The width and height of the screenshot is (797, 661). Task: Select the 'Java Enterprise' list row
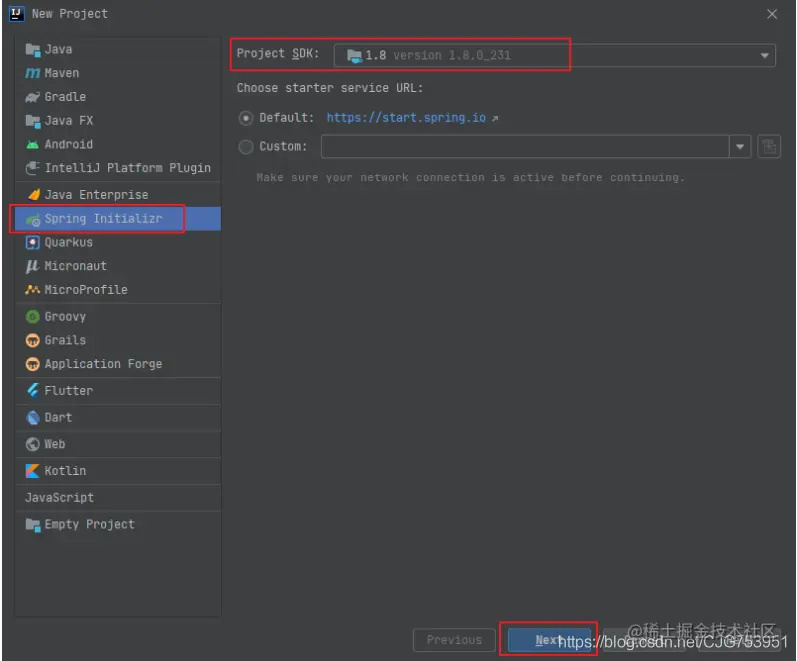click(118, 195)
